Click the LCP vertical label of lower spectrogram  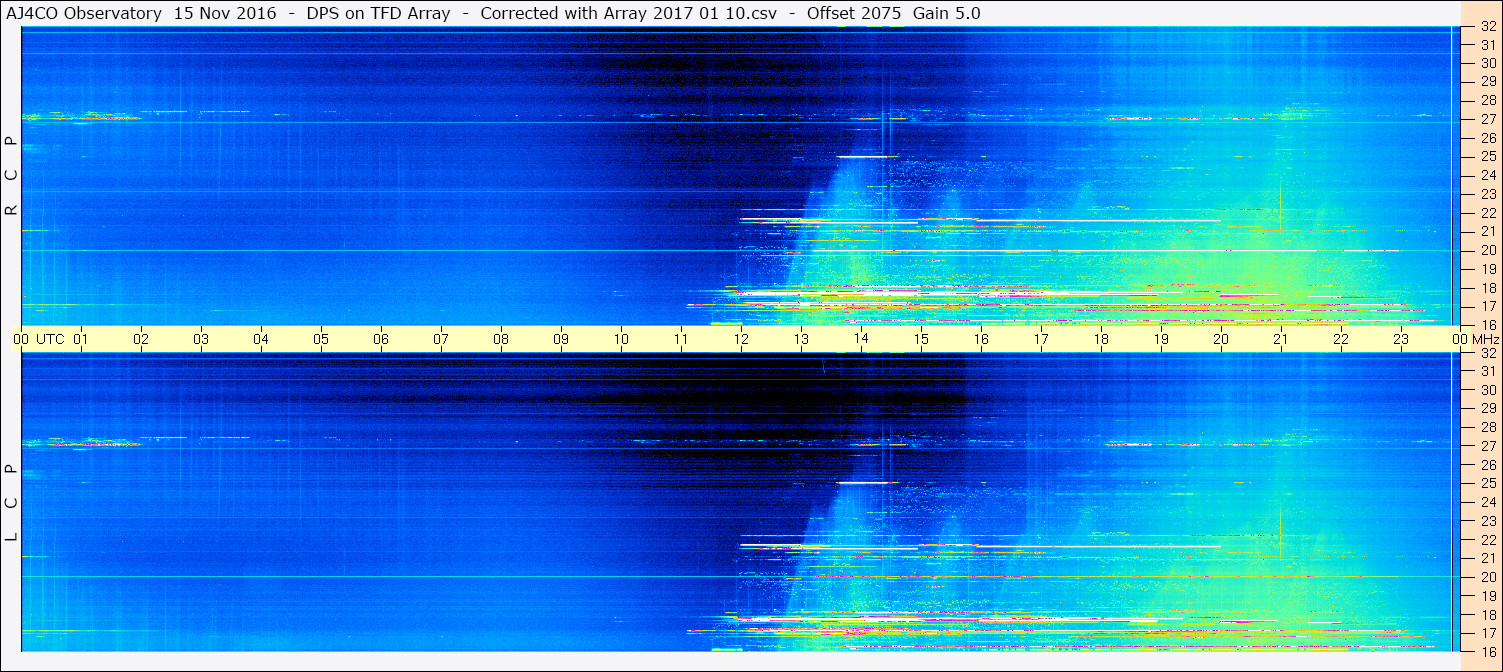(x=12, y=504)
